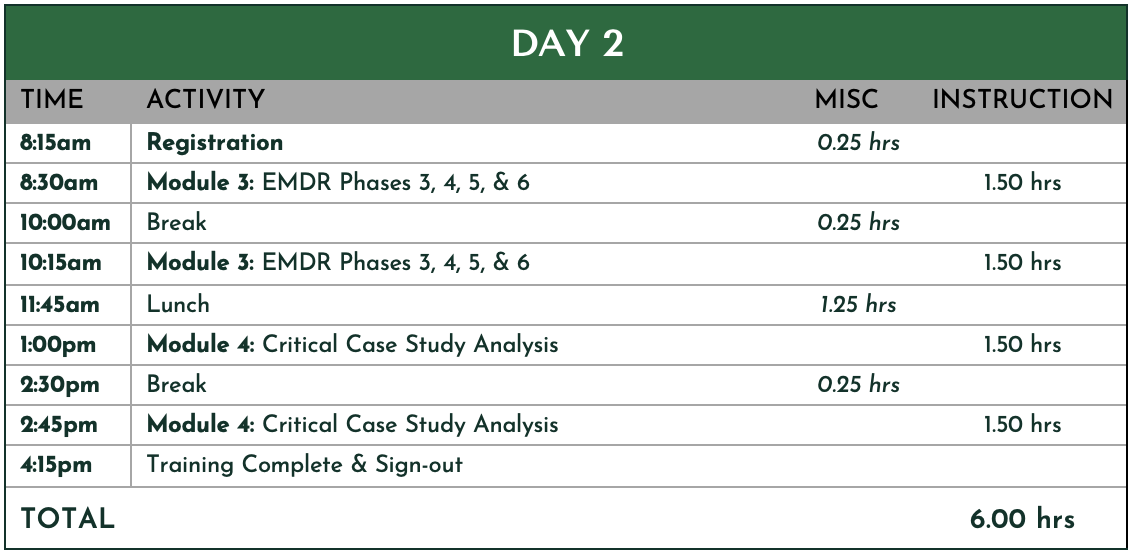This screenshot has height=554, width=1132.
Task: Click the DAY 2 header title
Action: click(x=567, y=44)
